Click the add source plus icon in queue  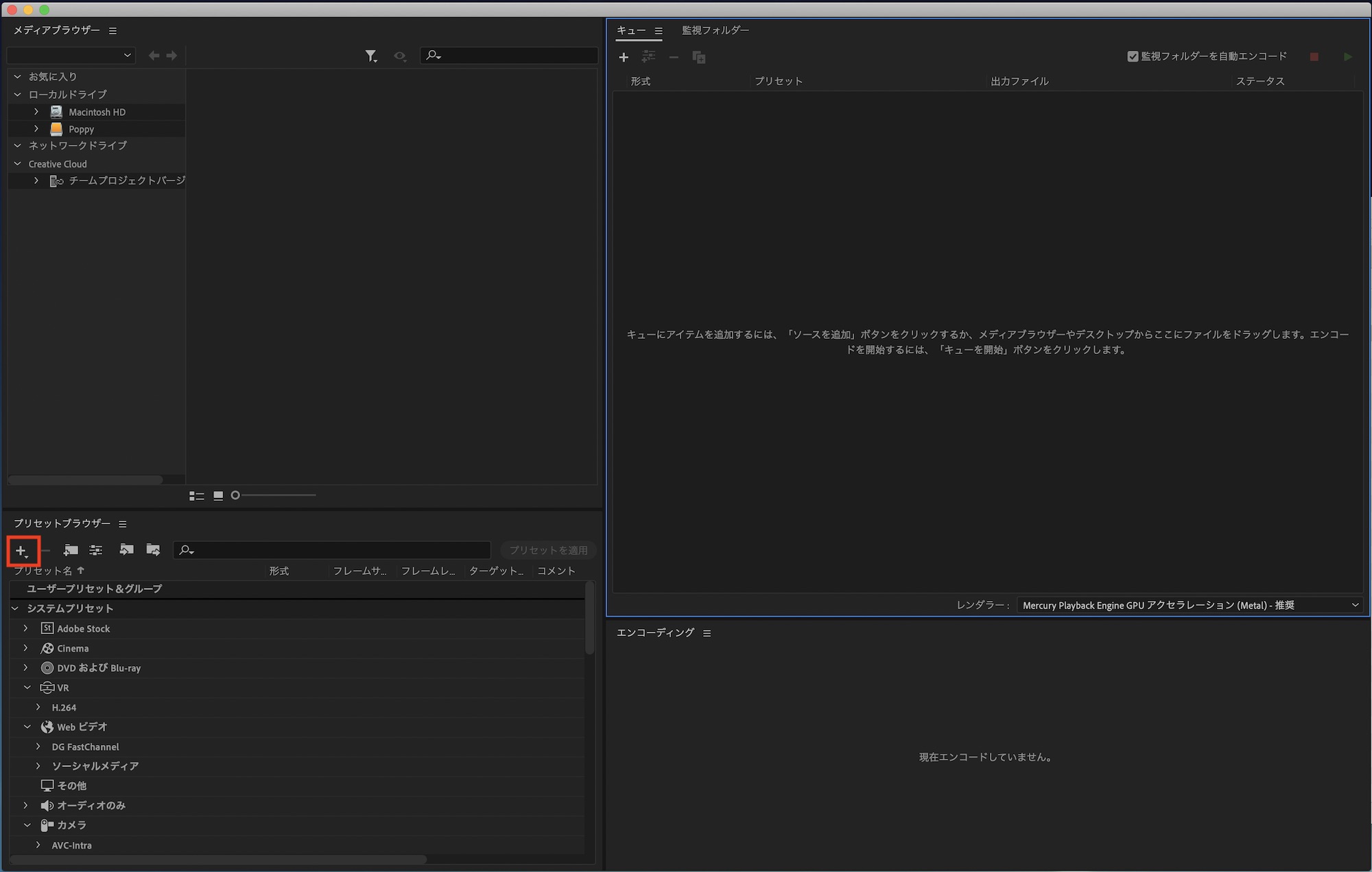pos(624,58)
